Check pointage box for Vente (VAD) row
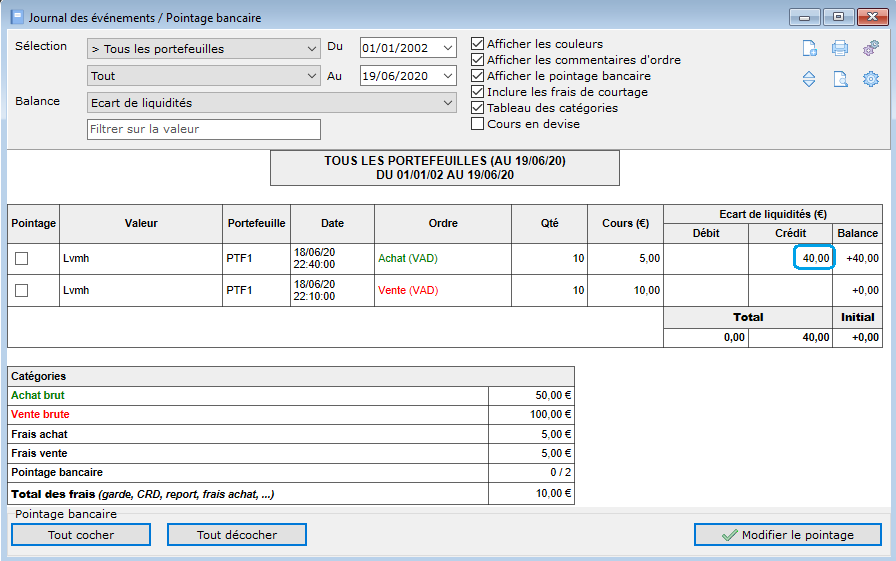This screenshot has height=561, width=896. pyautogui.click(x=22, y=291)
